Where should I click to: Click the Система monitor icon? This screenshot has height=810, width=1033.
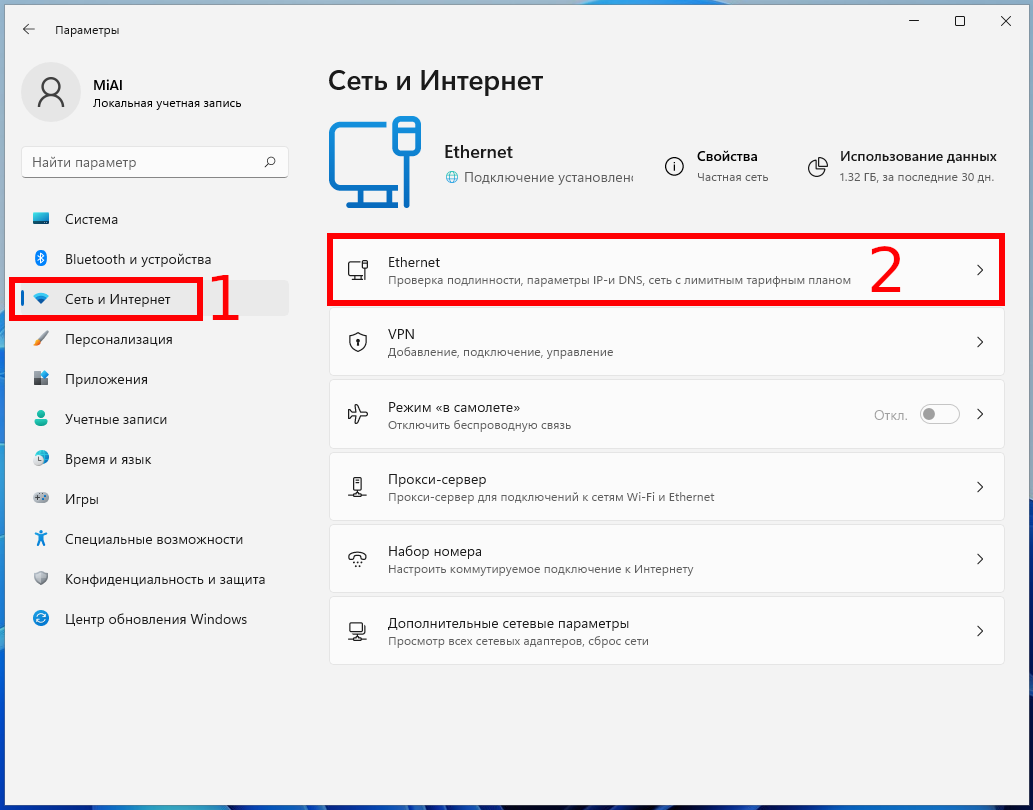click(41, 219)
